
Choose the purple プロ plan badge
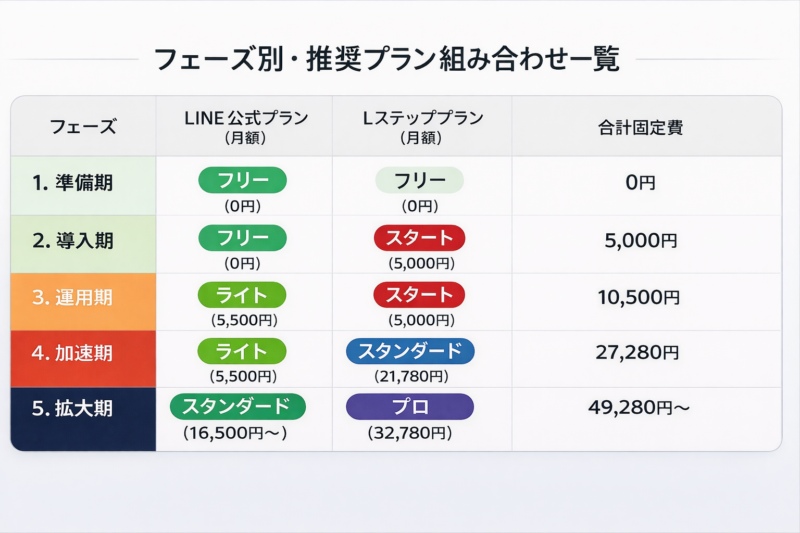[410, 407]
